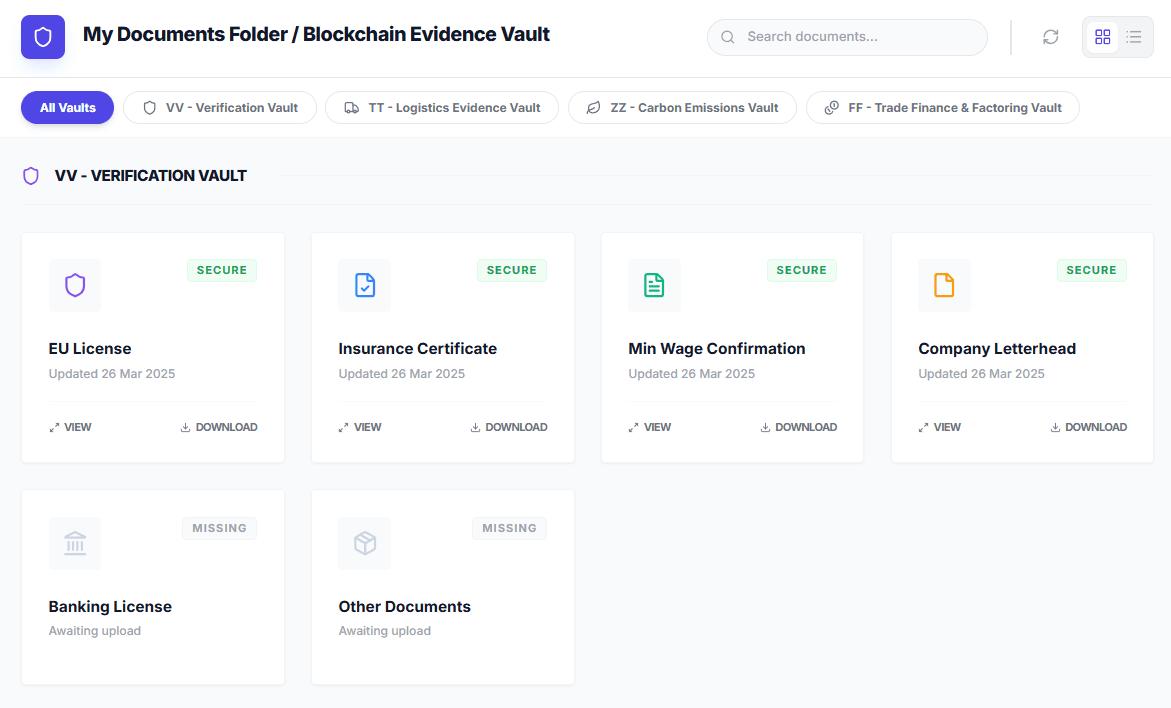Click MISSING badge on Other Documents
The height and width of the screenshot is (708, 1171).
pos(509,528)
